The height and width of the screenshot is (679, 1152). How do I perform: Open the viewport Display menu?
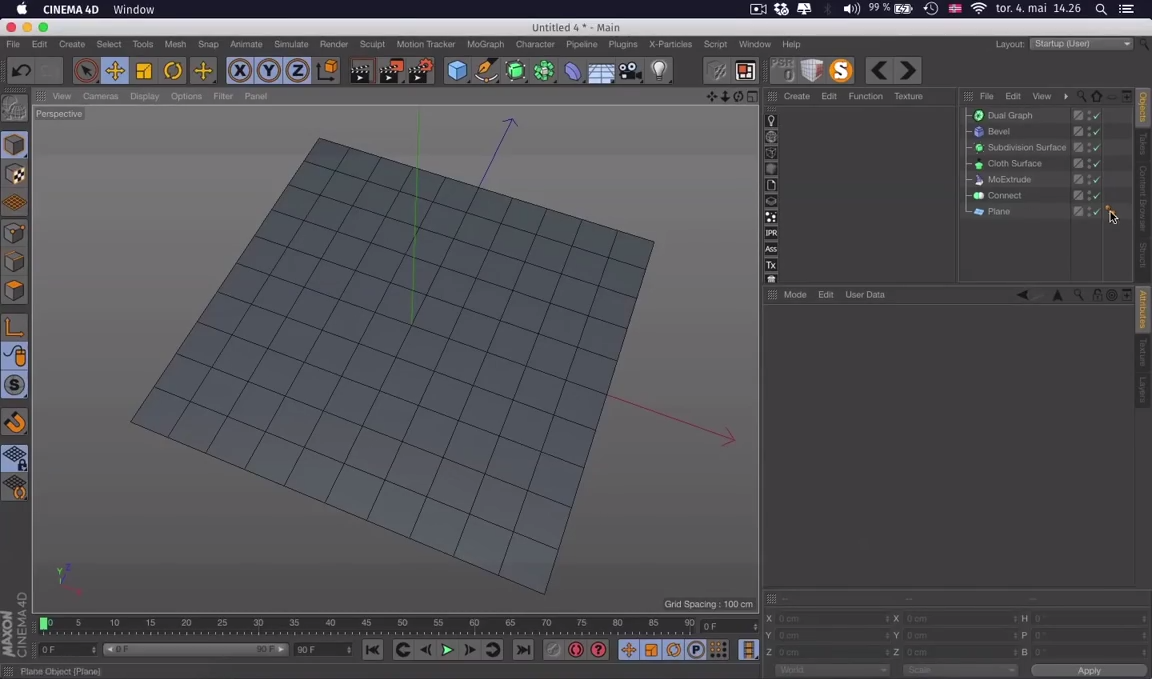[x=144, y=96]
